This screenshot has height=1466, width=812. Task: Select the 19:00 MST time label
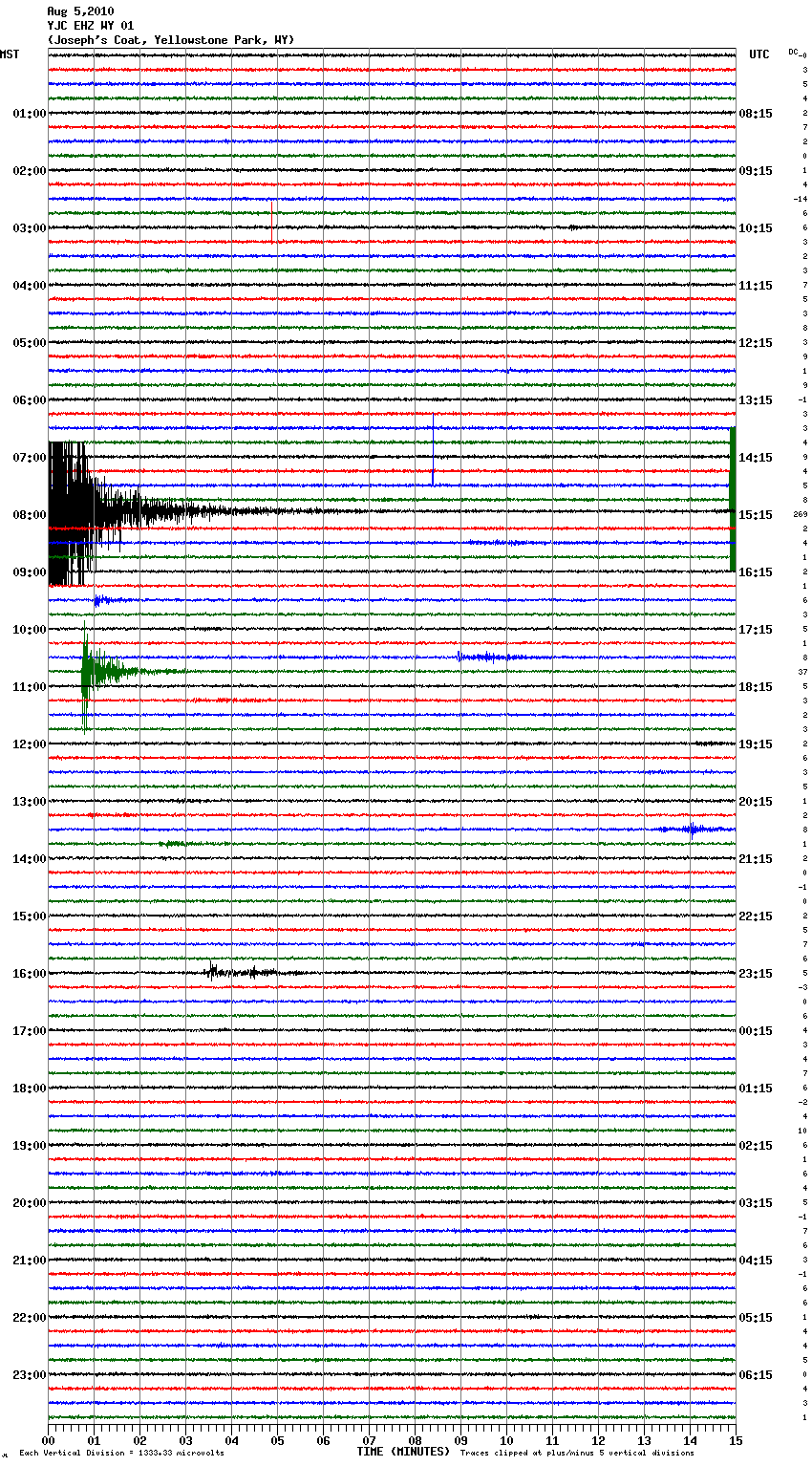[x=30, y=1146]
